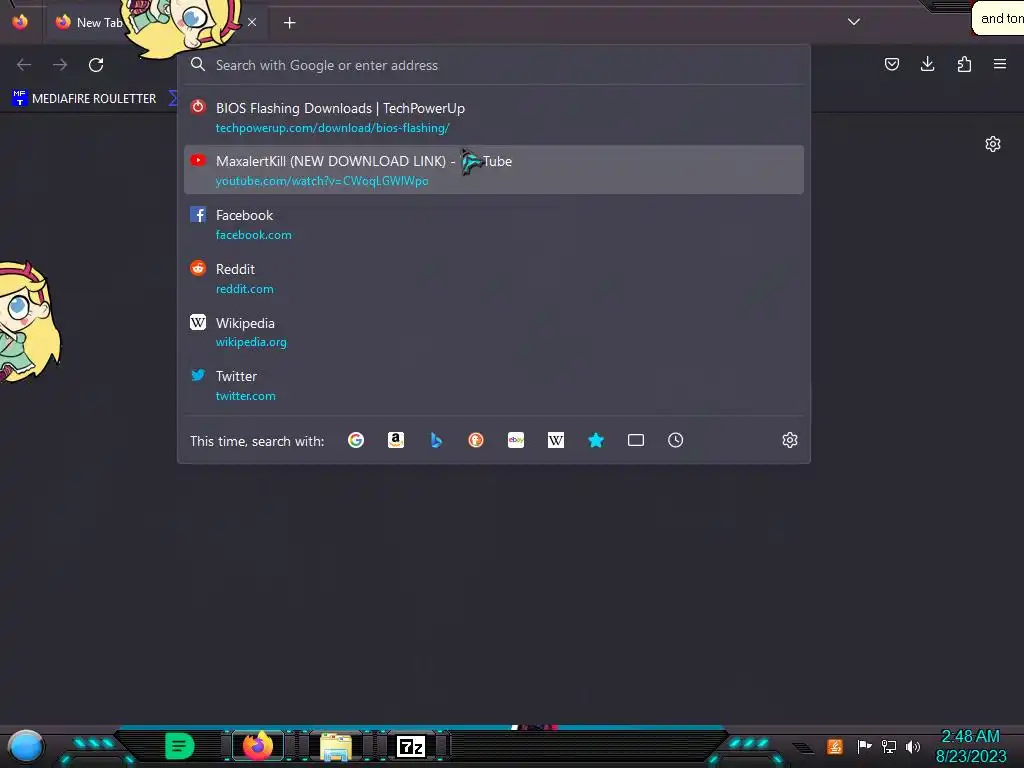
Task: Search open tabs with the tab icon
Action: 635,440
